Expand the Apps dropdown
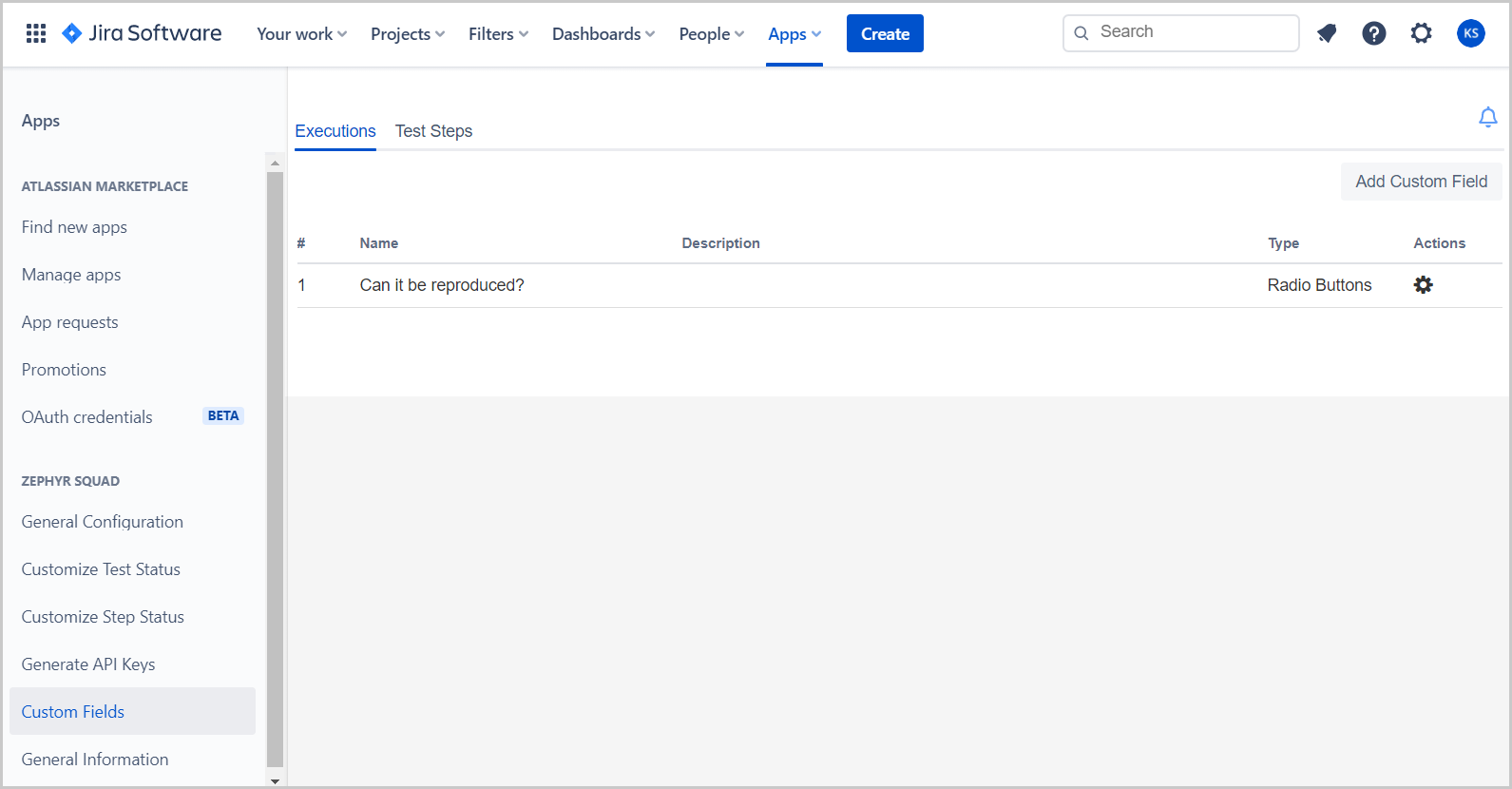Image resolution: width=1512 pixels, height=789 pixels. click(x=794, y=34)
